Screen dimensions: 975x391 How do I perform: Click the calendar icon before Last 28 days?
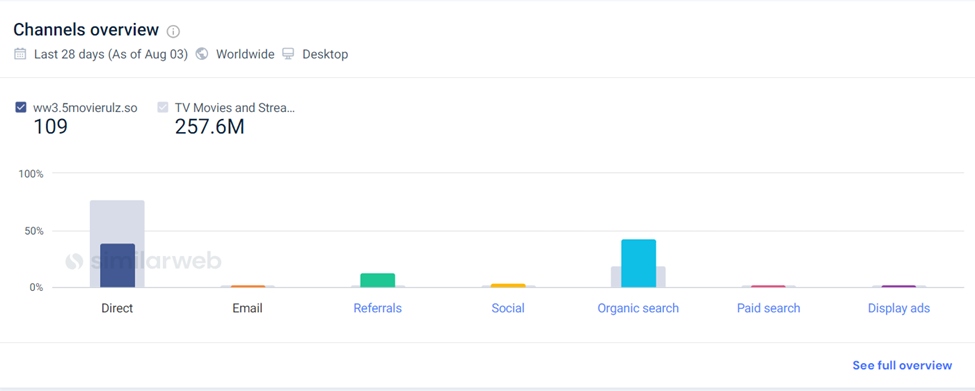pyautogui.click(x=20, y=53)
